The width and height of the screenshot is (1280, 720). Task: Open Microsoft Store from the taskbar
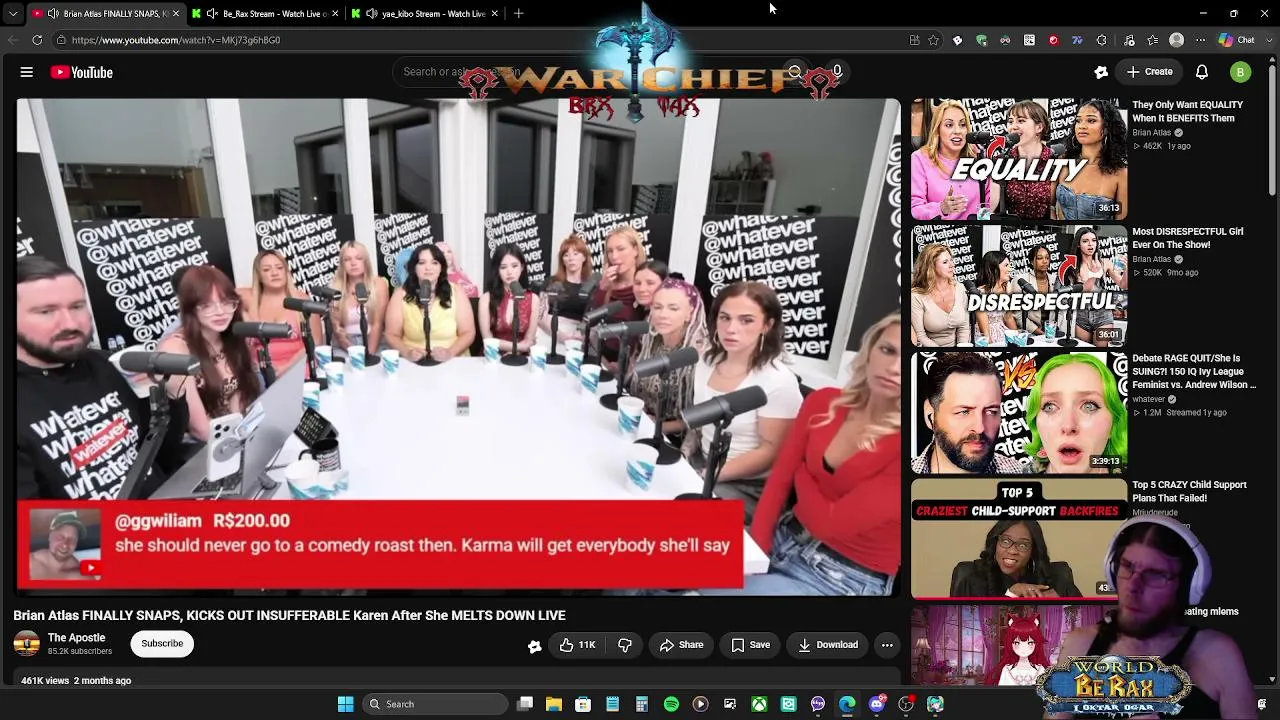[583, 704]
